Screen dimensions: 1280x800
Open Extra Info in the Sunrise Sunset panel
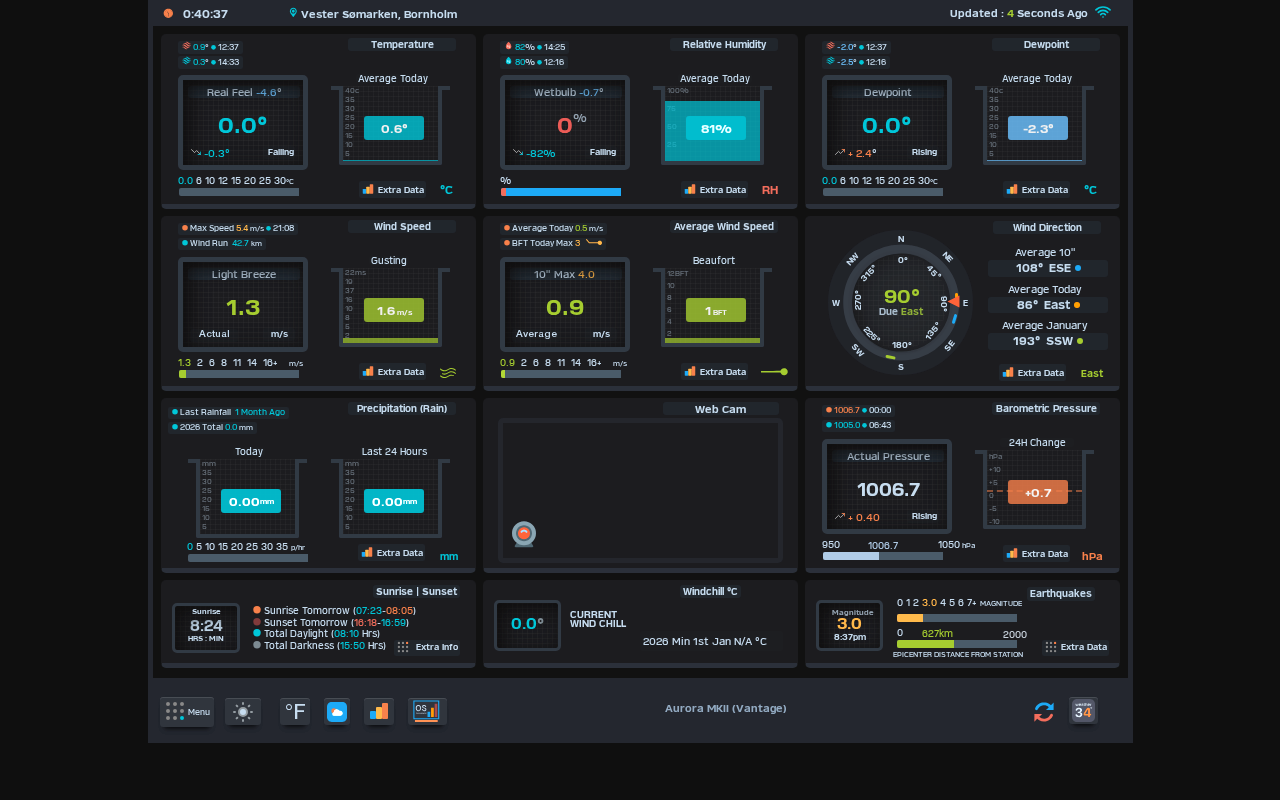pos(428,647)
